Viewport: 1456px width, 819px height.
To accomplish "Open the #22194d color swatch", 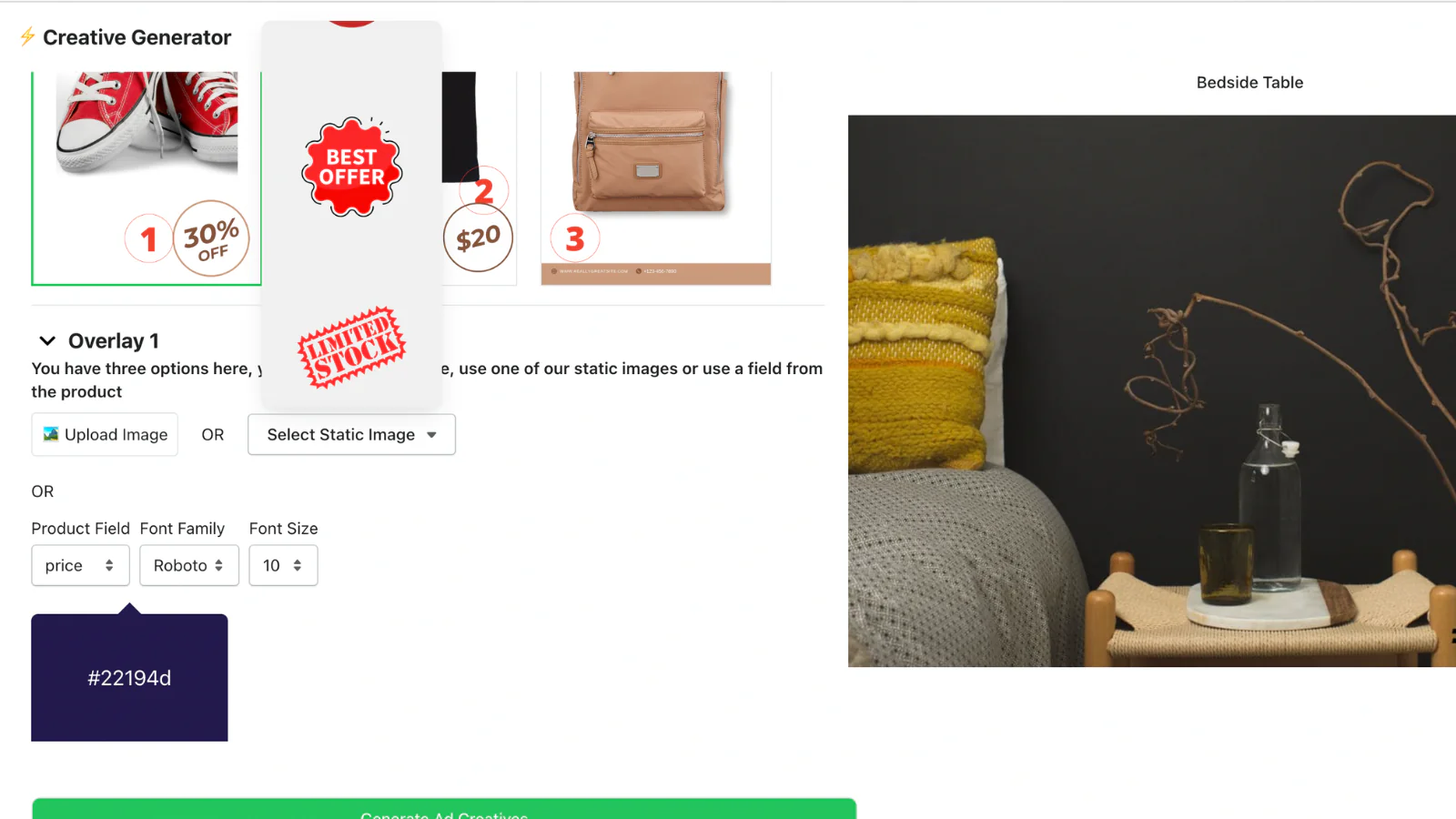I will coord(129,677).
